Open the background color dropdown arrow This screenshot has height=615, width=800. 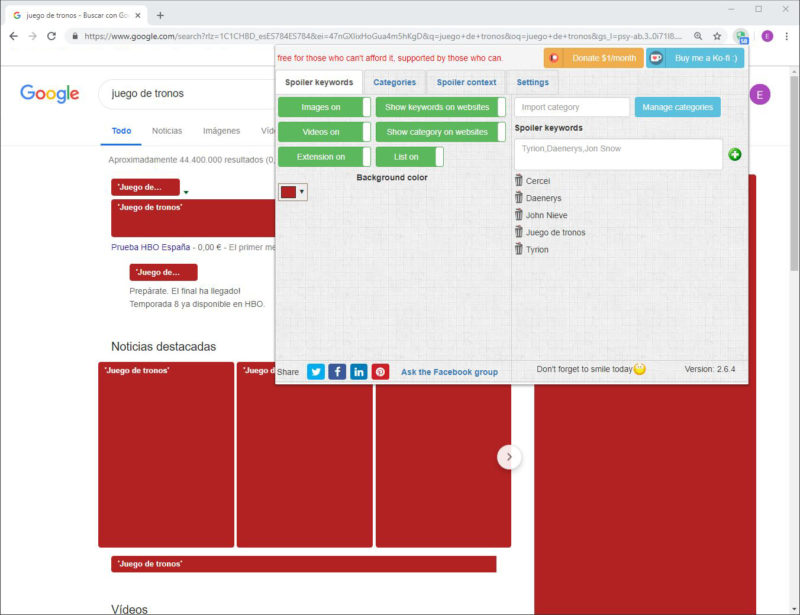(x=302, y=192)
